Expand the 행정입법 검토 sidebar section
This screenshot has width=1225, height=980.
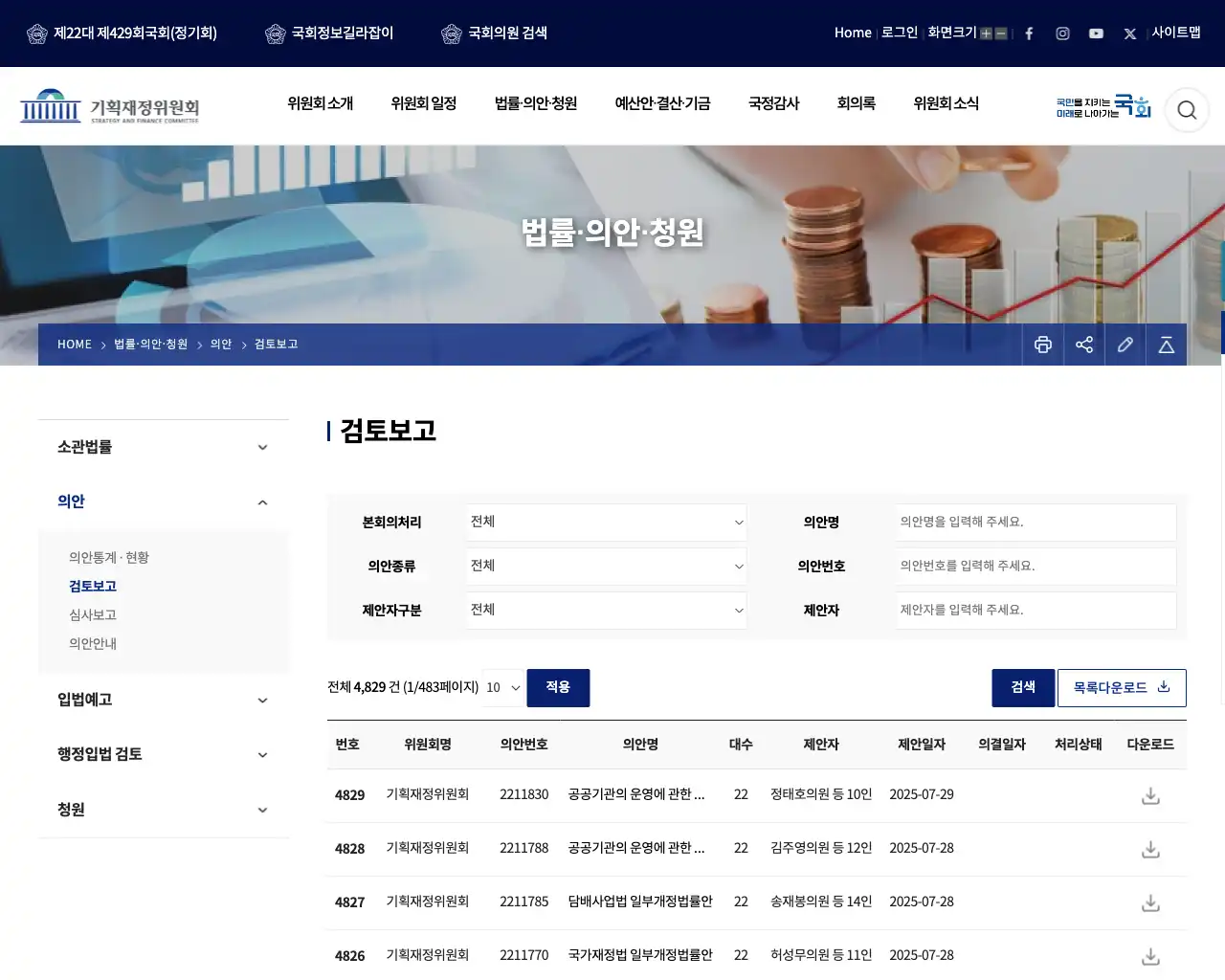[x=164, y=754]
